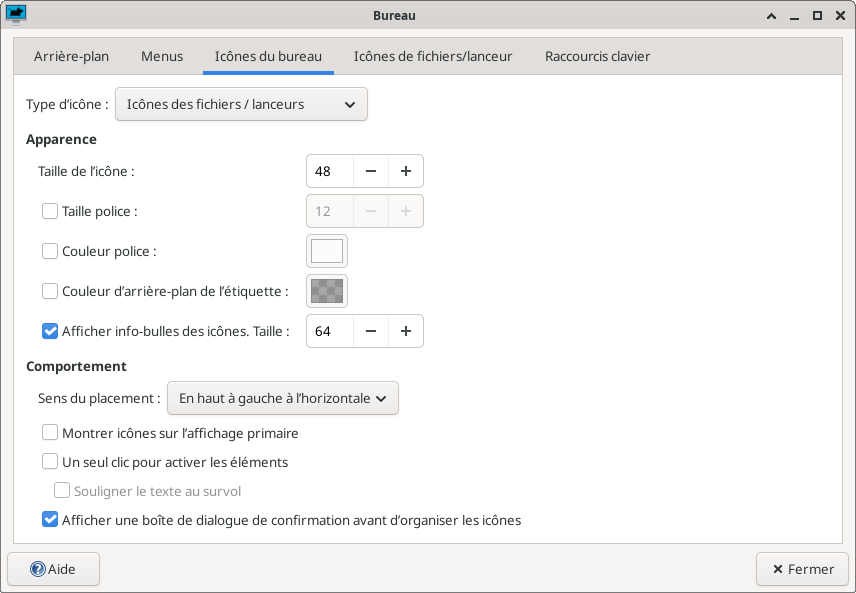Image resolution: width=856 pixels, height=593 pixels.
Task: Switch to the Arrière-plan tab
Action: pos(71,57)
